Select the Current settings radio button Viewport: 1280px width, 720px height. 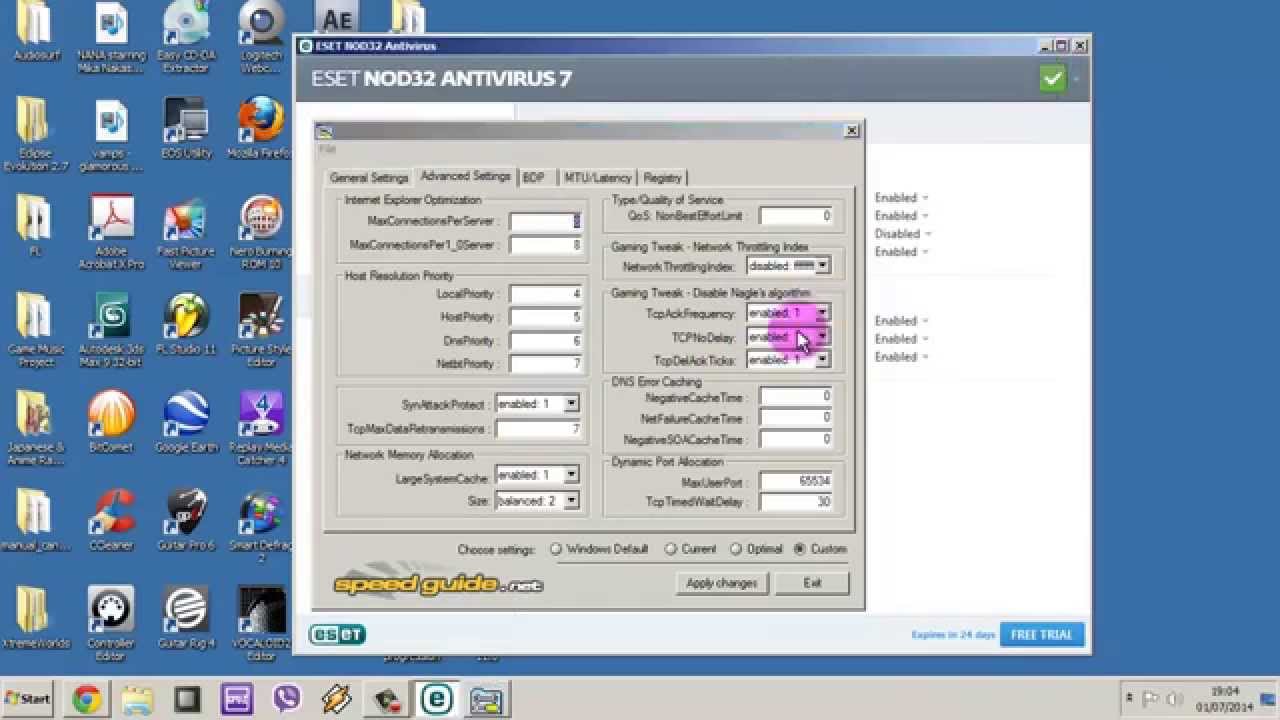pos(672,549)
